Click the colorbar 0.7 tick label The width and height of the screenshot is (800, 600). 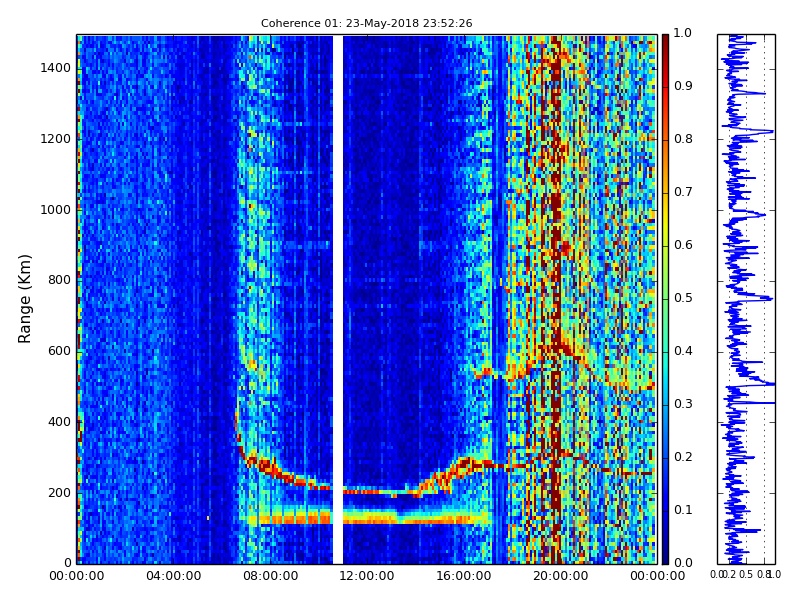pos(683,192)
